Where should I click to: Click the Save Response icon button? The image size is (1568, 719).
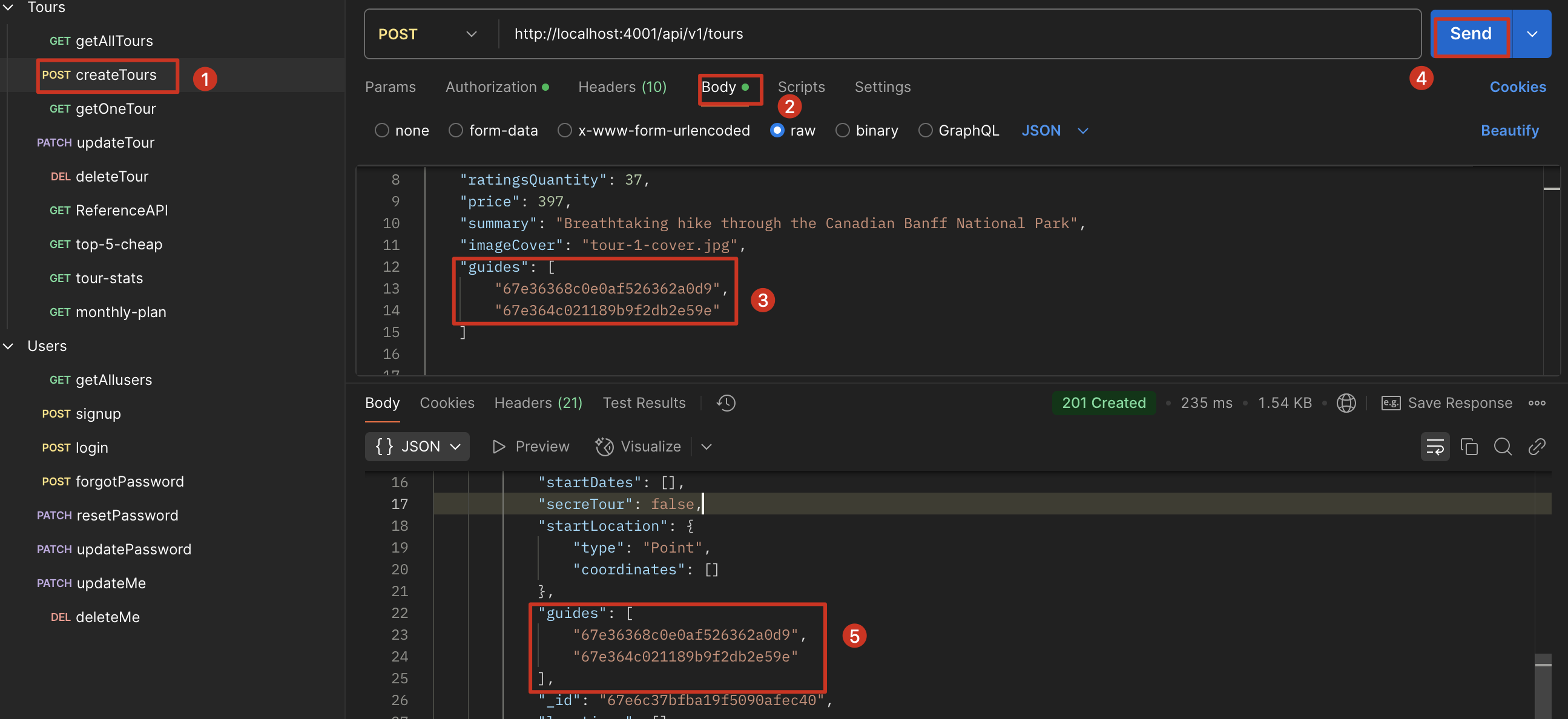[x=1391, y=402]
